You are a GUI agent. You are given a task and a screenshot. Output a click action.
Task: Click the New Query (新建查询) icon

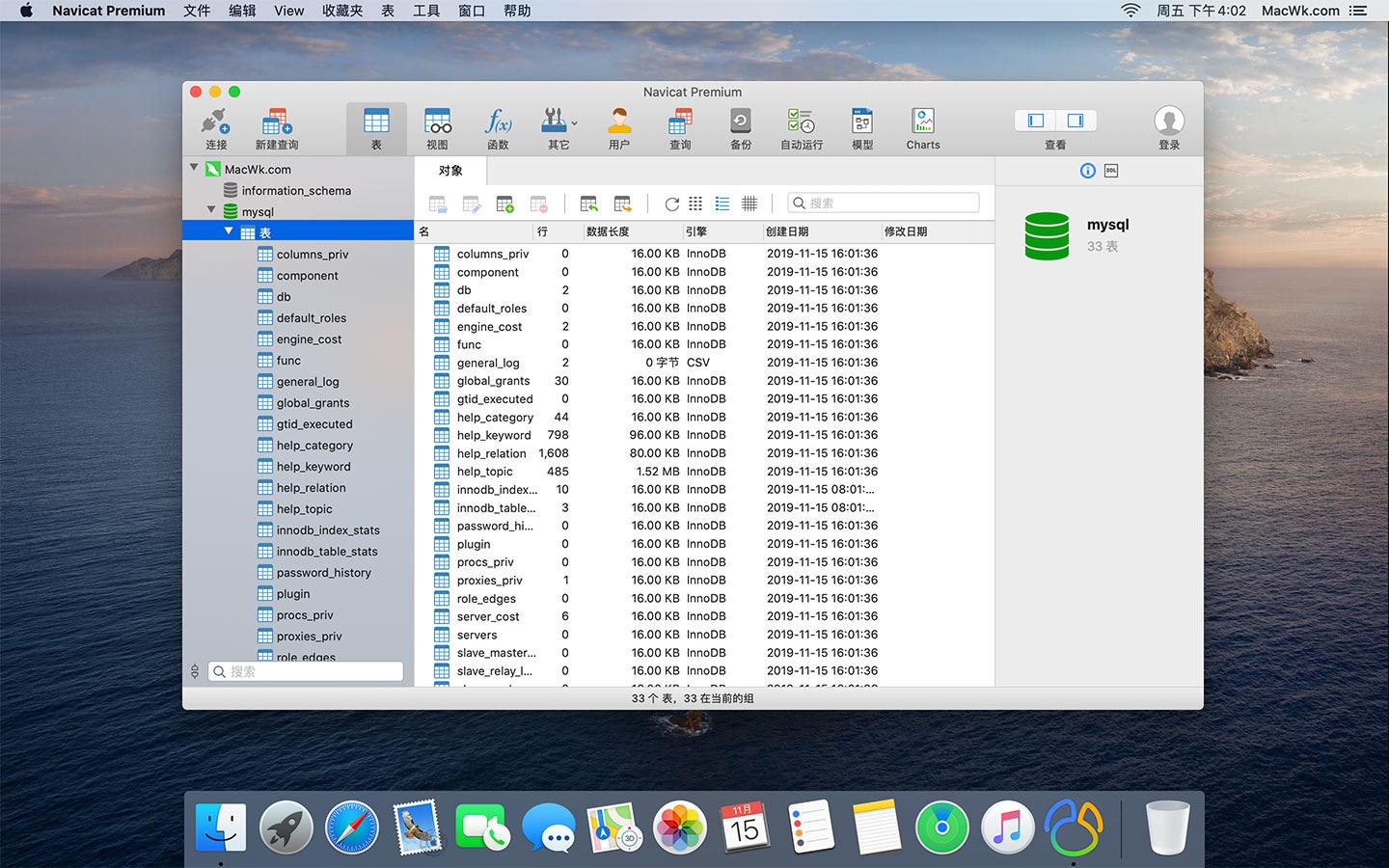click(277, 128)
